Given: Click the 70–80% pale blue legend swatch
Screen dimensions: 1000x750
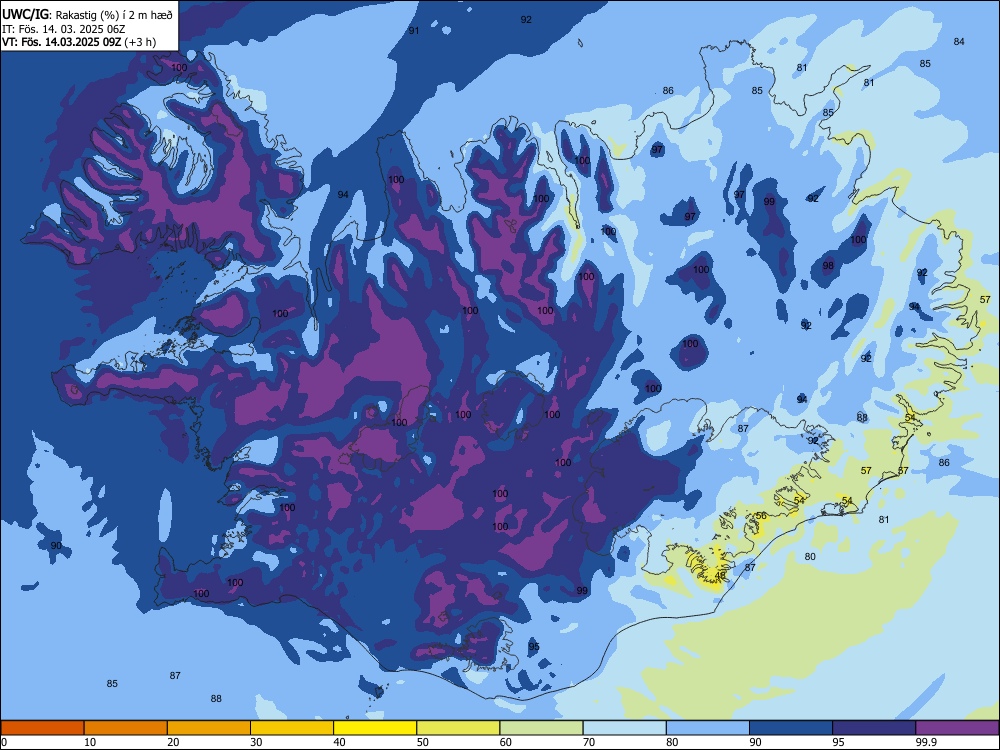Looking at the screenshot, I should 625,728.
